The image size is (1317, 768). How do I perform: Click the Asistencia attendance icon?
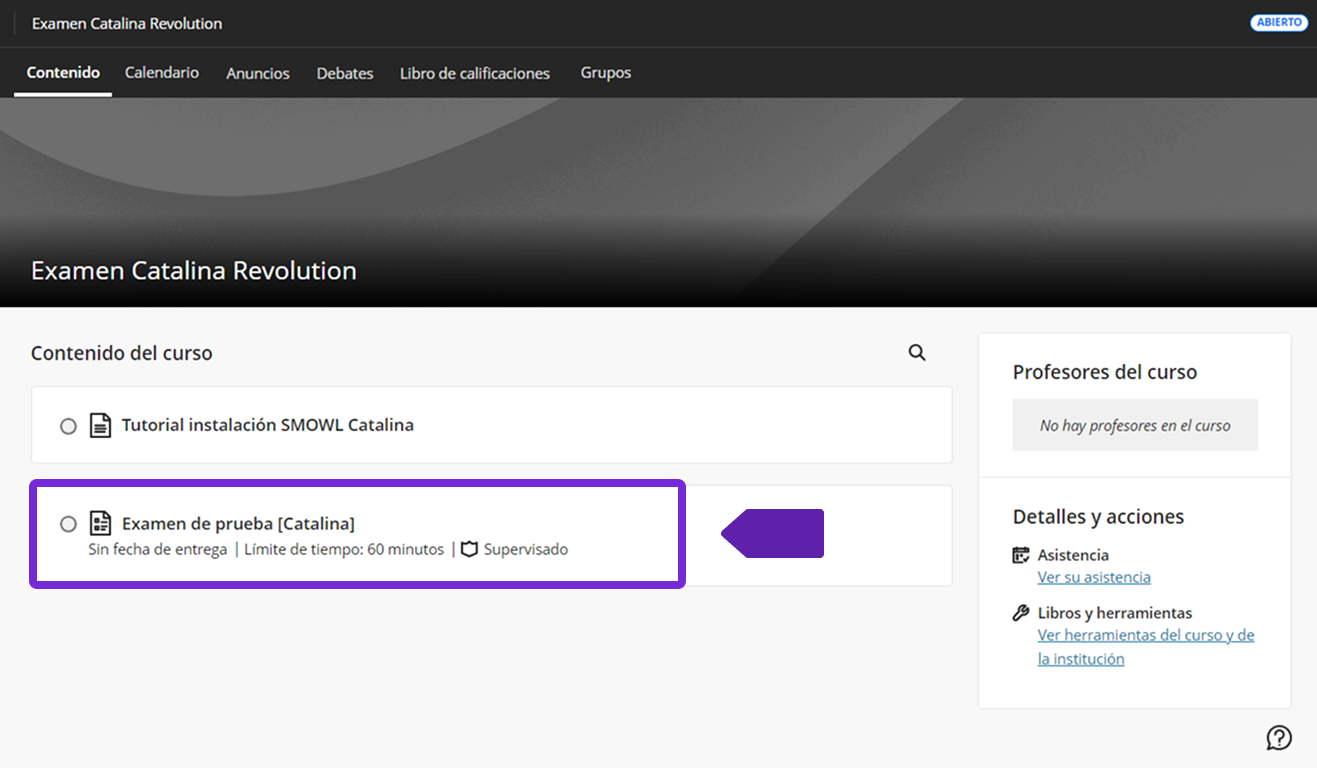click(x=1021, y=555)
